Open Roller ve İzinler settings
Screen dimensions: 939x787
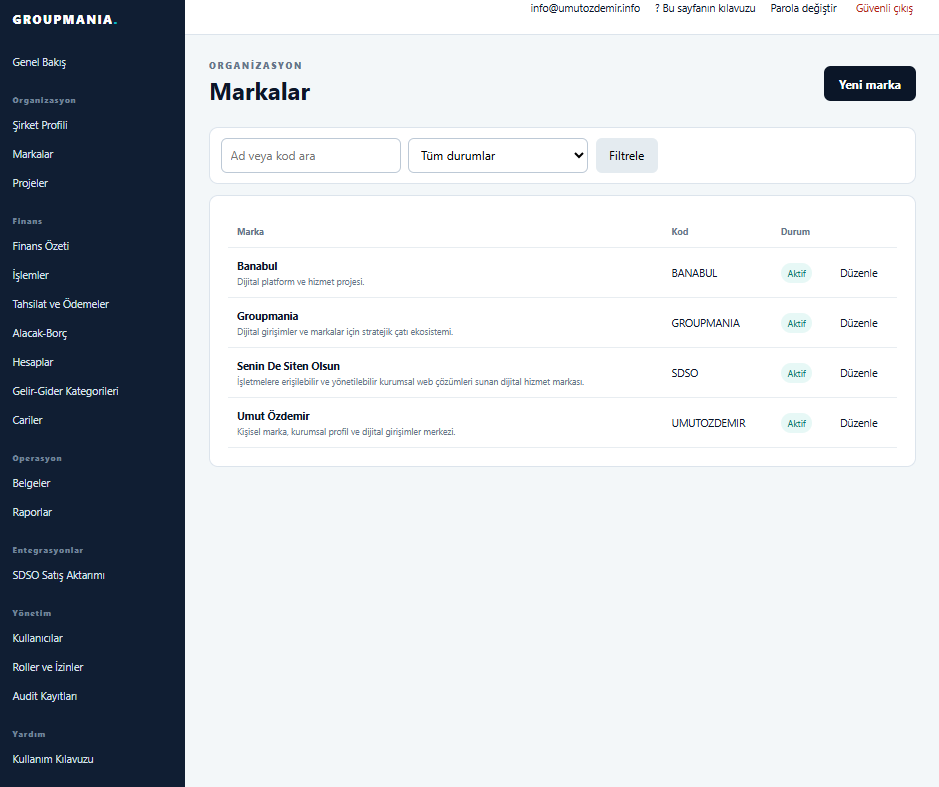pos(48,667)
